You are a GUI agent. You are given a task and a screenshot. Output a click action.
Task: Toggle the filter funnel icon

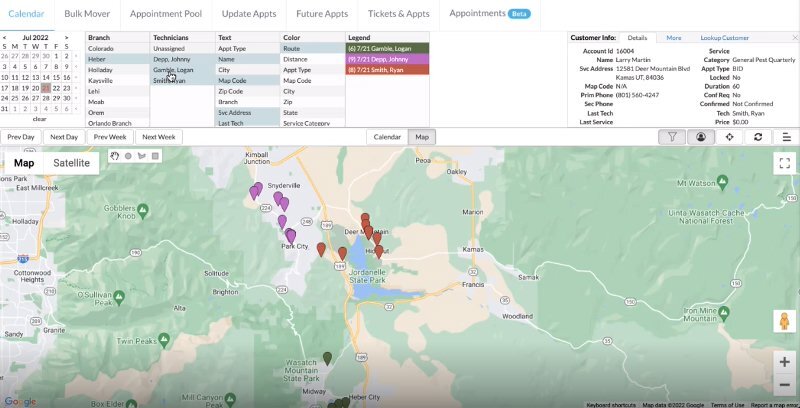(x=672, y=137)
